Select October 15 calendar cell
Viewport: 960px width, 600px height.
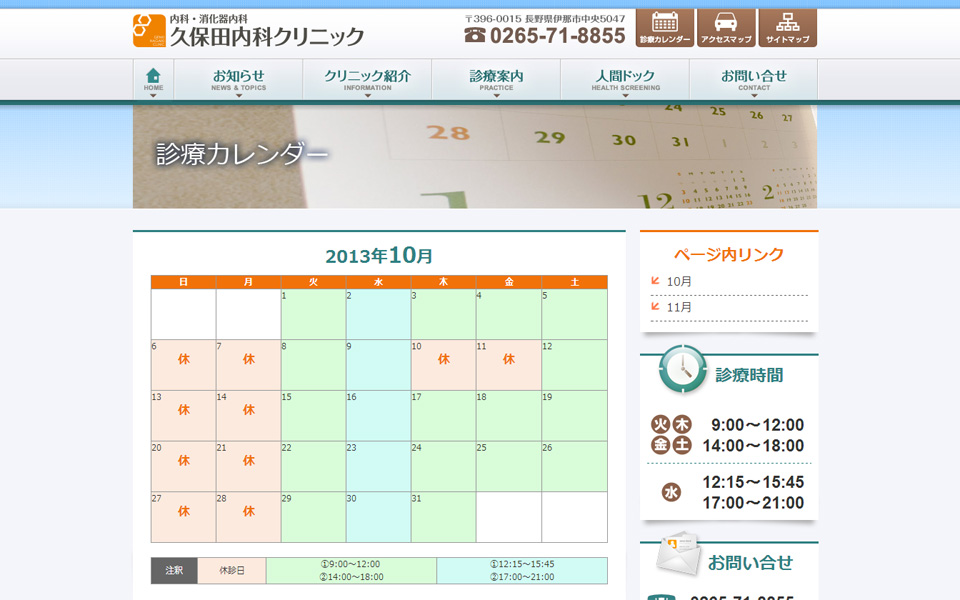pyautogui.click(x=313, y=416)
